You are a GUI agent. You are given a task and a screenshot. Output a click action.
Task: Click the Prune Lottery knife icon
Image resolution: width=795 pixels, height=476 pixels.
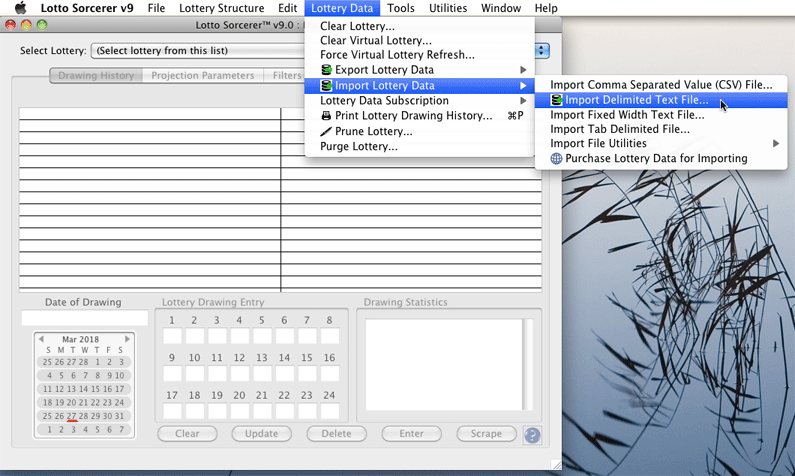point(326,131)
